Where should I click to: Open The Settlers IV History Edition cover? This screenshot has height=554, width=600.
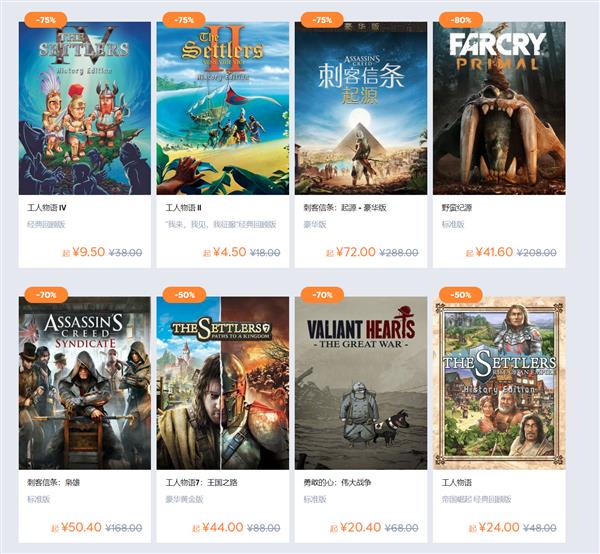85,108
